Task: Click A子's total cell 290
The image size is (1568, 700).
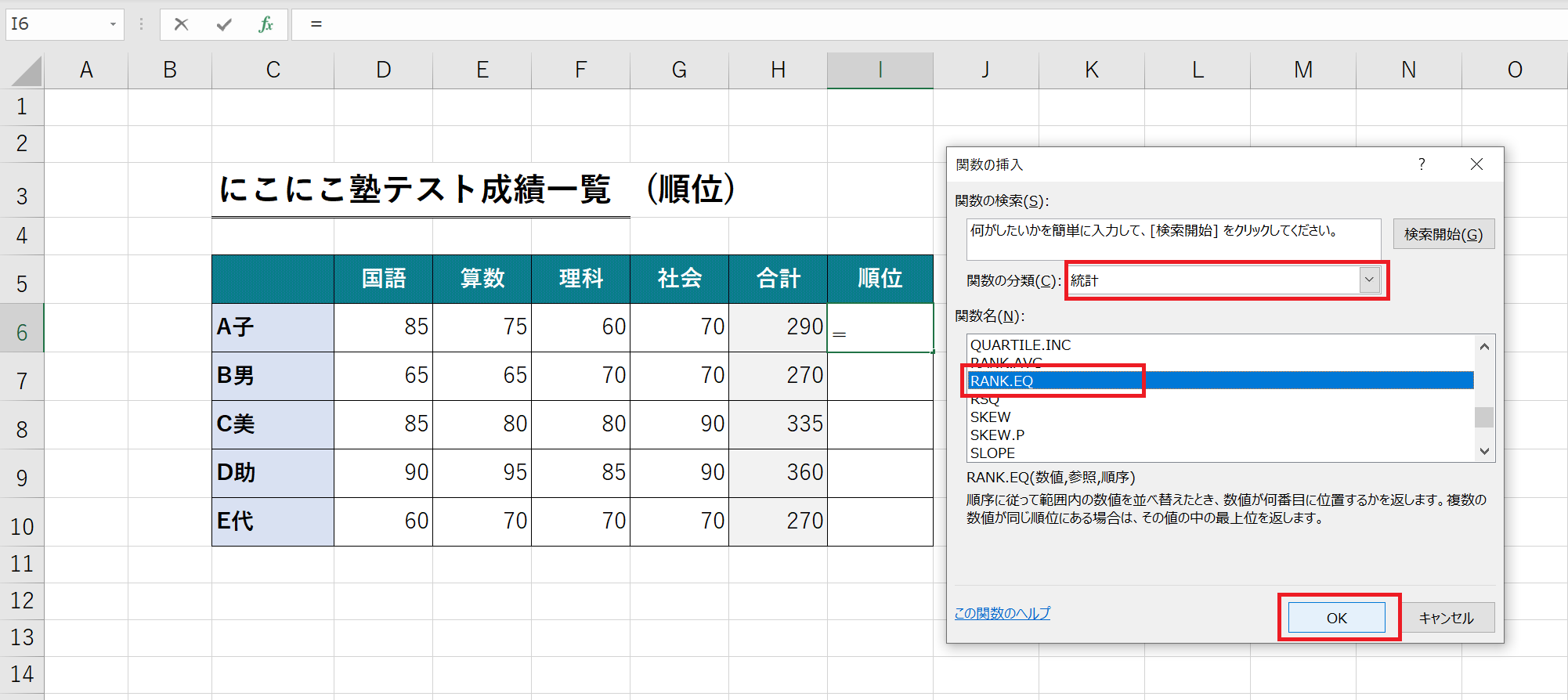Action: pyautogui.click(x=778, y=327)
